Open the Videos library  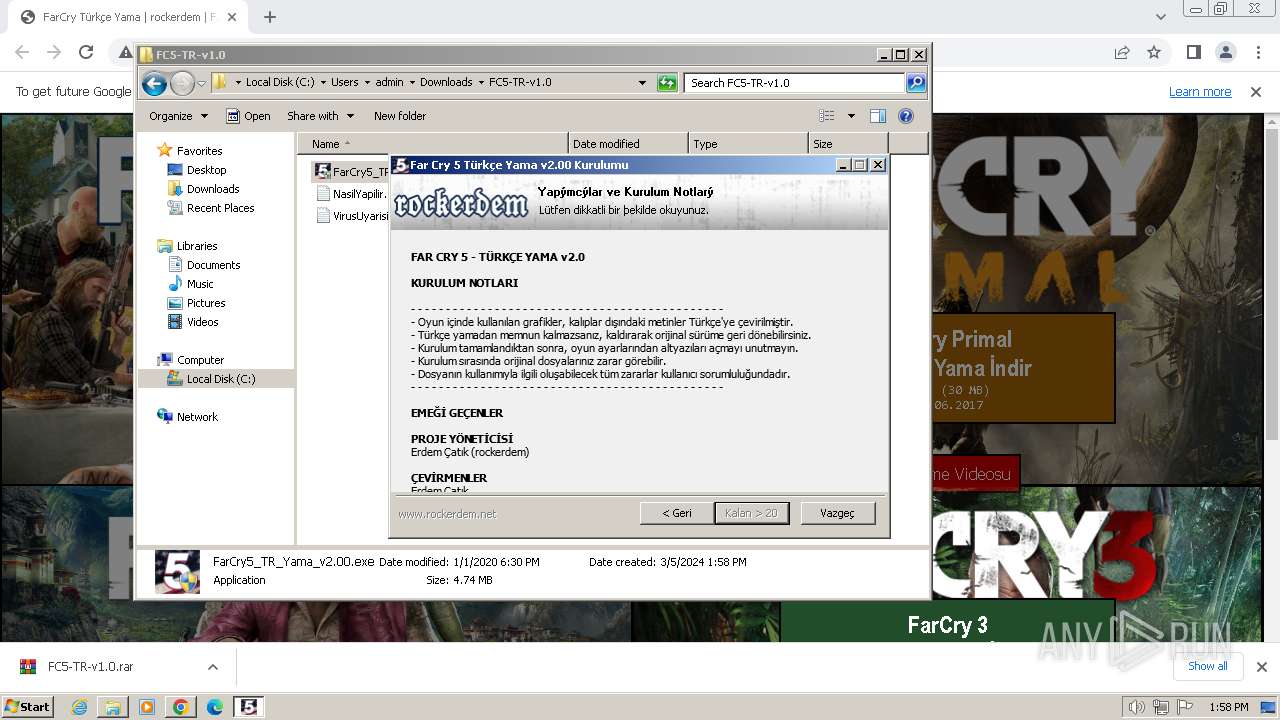(x=202, y=322)
